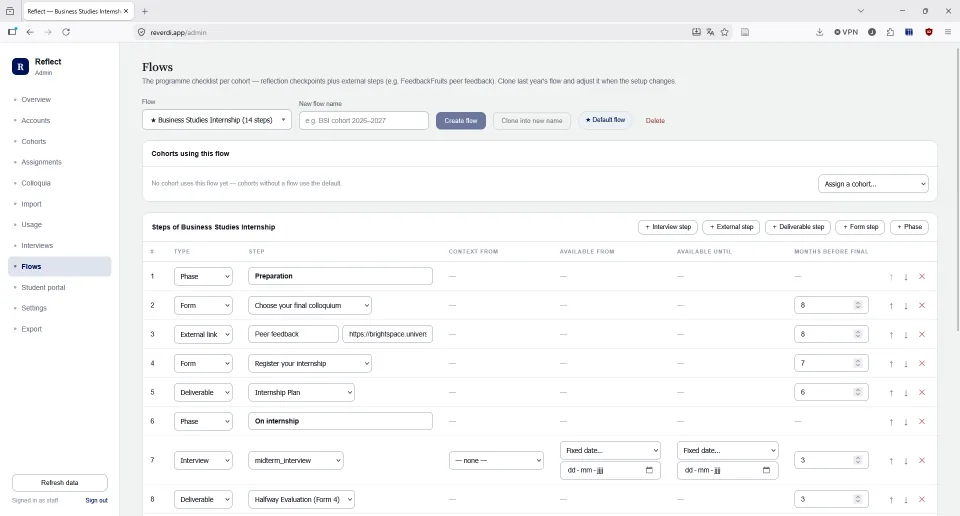Remove the Register your internship step

922,364
